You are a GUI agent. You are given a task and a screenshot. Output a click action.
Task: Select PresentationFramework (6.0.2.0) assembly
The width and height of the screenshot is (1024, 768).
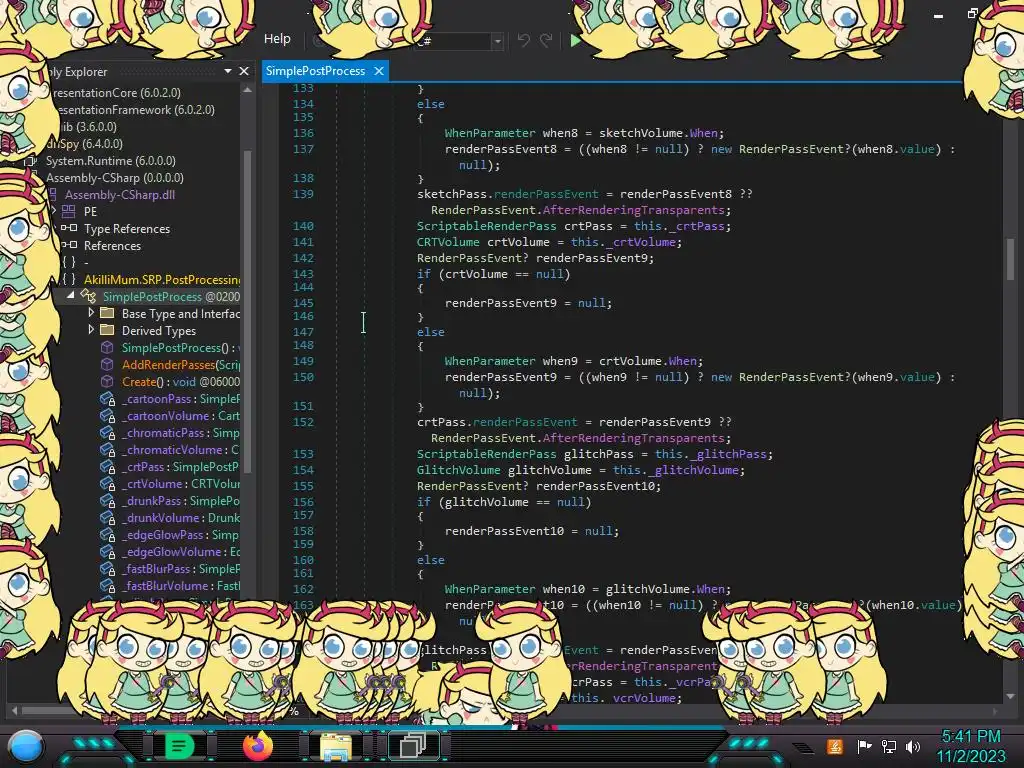click(x=134, y=110)
